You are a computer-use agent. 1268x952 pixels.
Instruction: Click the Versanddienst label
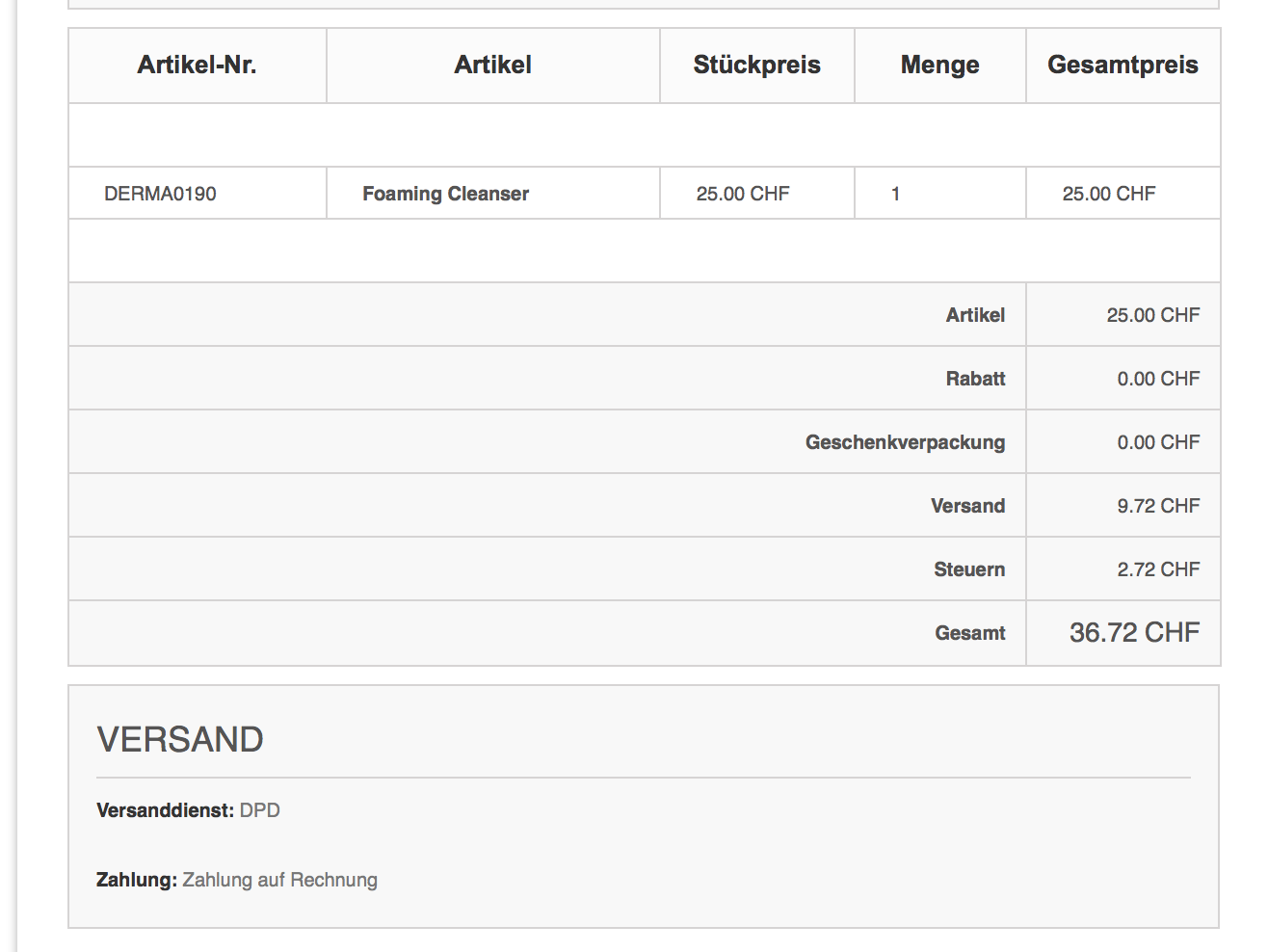(165, 810)
